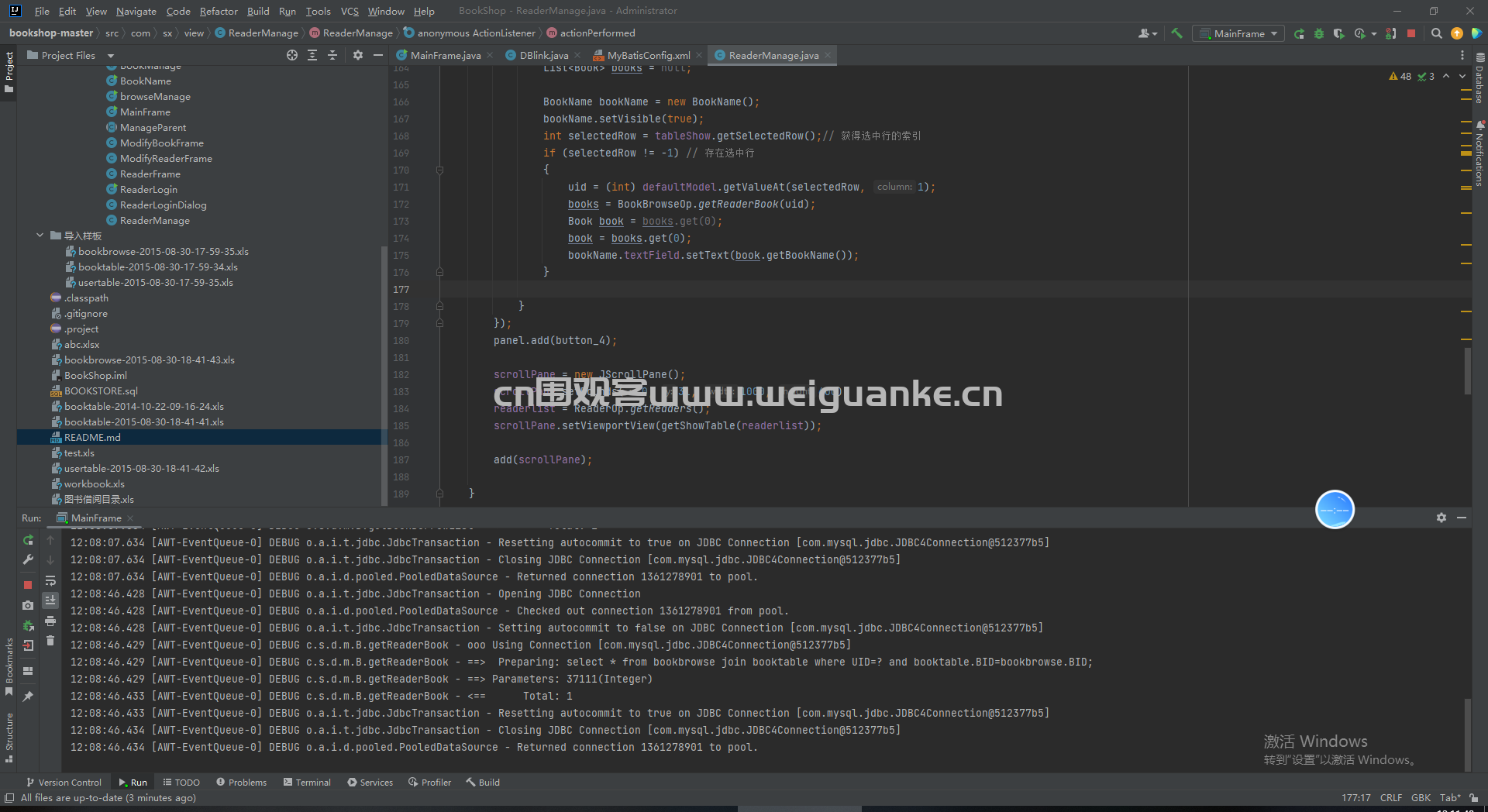The height and width of the screenshot is (812, 1488).
Task: Rerun MainFrame in the Run panel
Action: coord(28,540)
